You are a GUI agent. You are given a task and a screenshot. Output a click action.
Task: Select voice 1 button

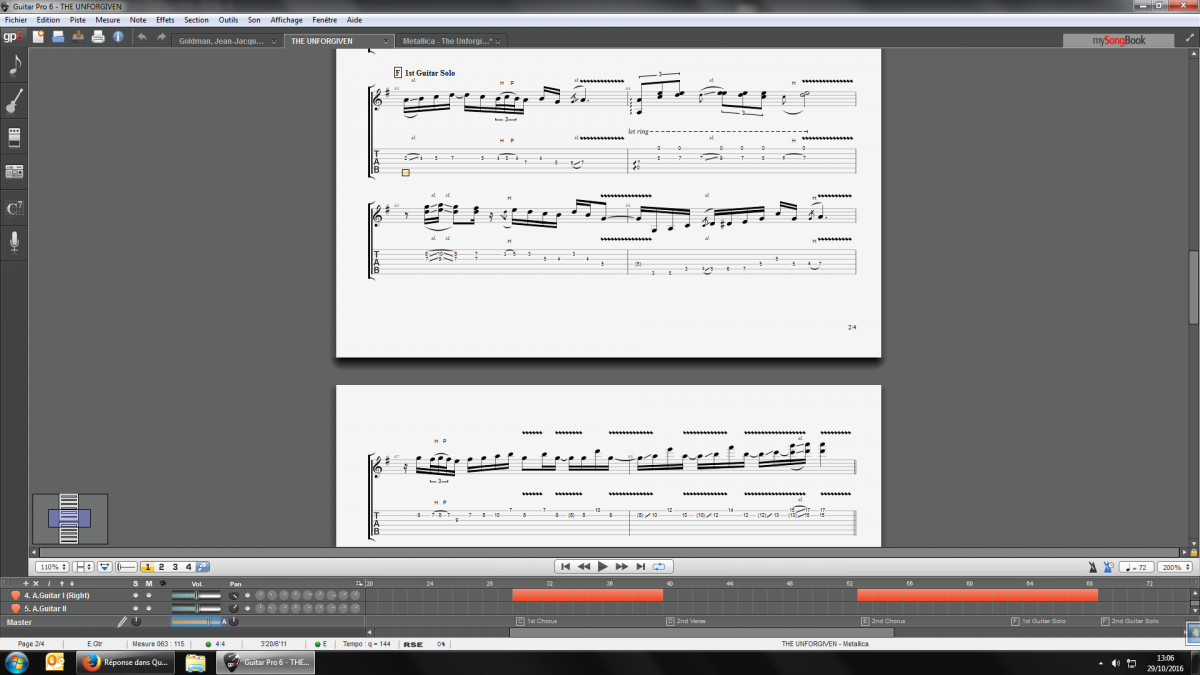[x=148, y=567]
